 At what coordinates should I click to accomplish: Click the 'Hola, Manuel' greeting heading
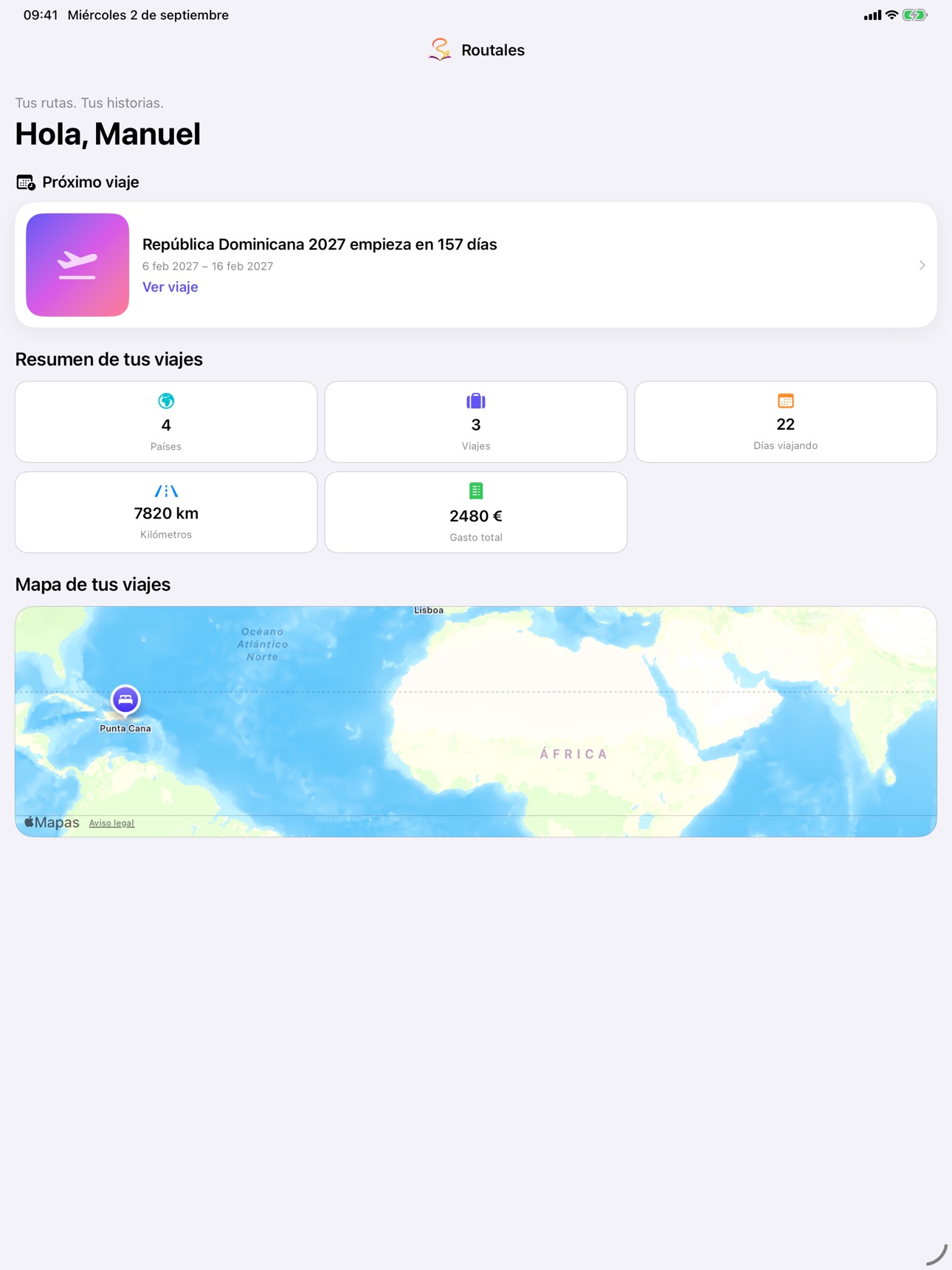coord(108,134)
